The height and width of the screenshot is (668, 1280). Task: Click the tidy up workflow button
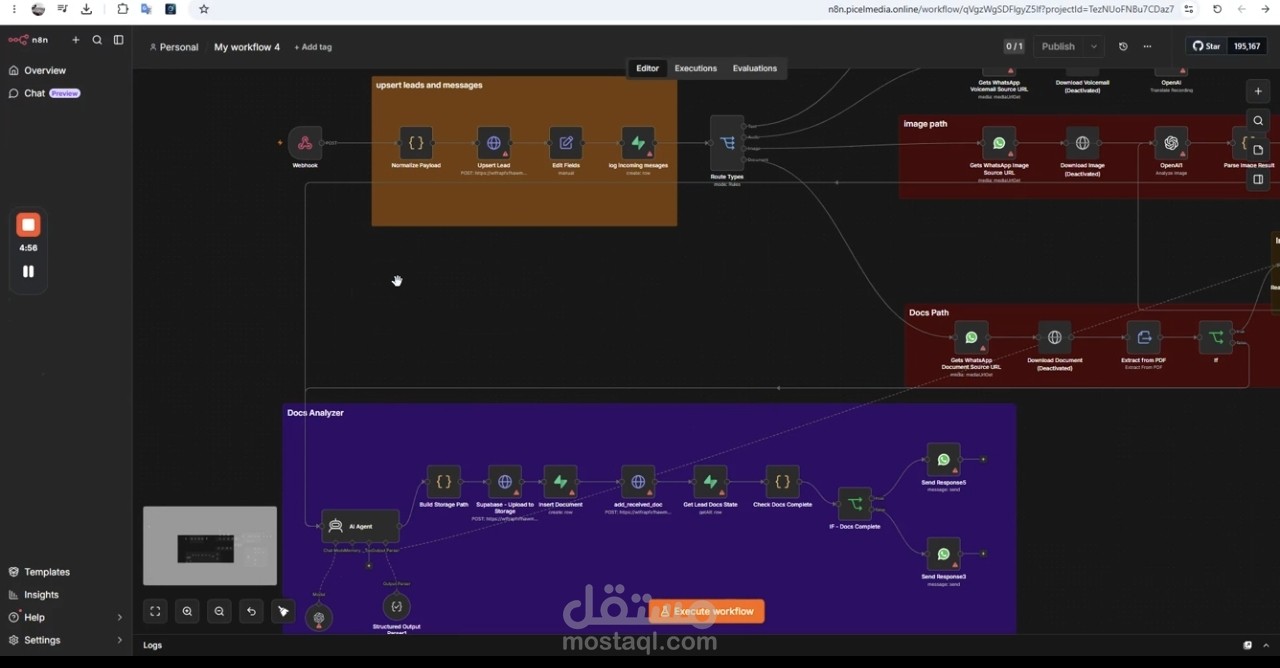pos(283,611)
